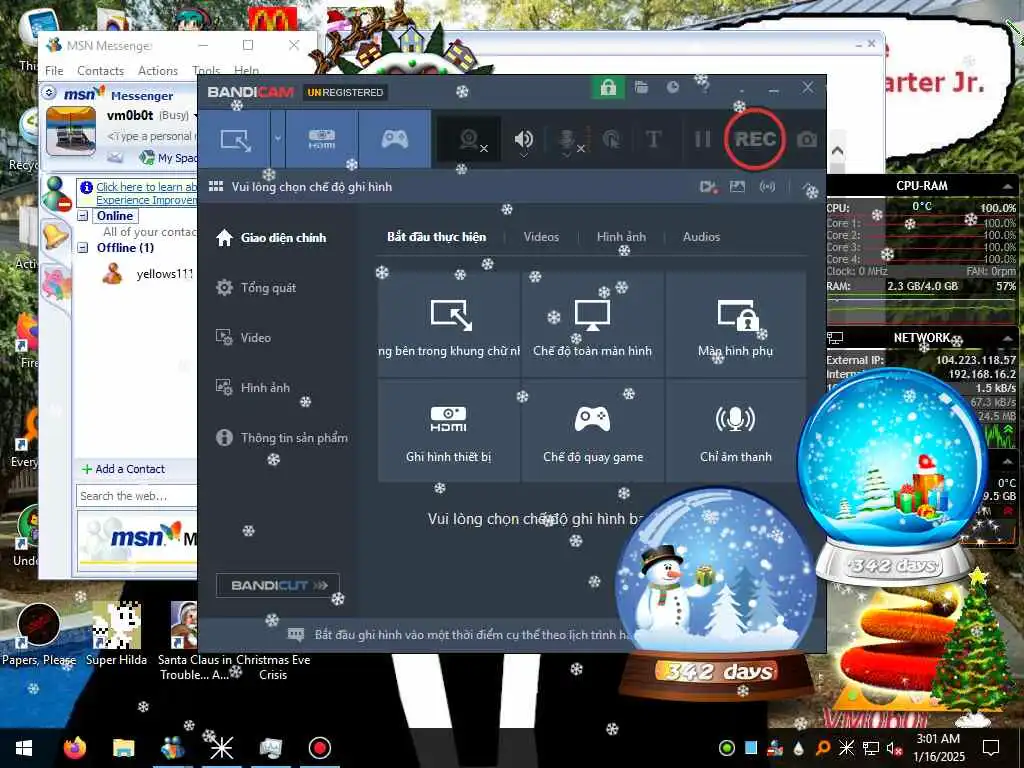Open the scheduled recording clock icon
Screen dimensions: 1024x768
tap(673, 87)
